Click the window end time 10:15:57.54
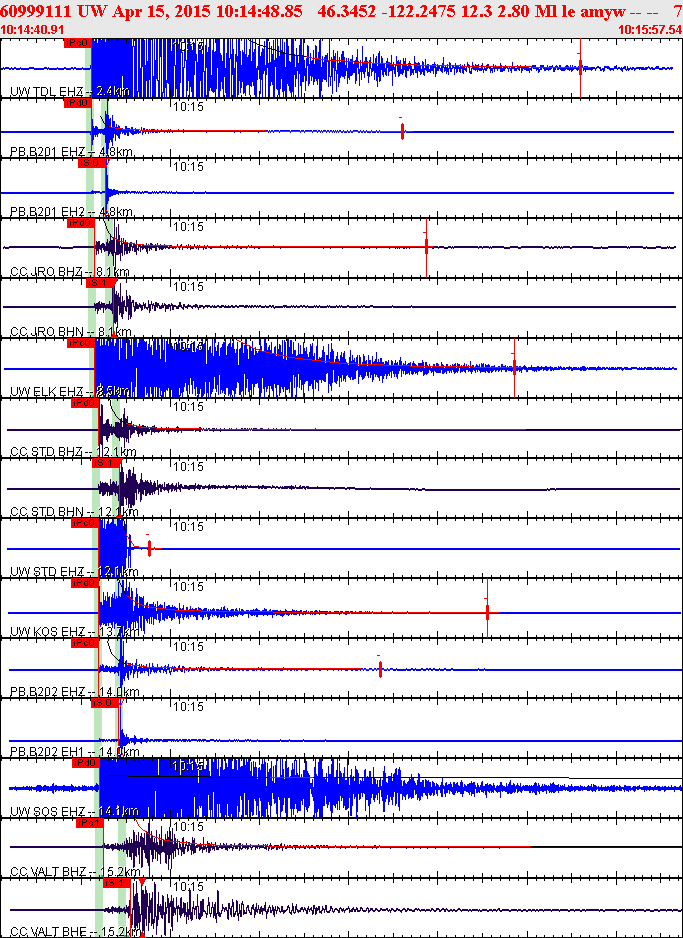This screenshot has width=683, height=938. click(650, 30)
